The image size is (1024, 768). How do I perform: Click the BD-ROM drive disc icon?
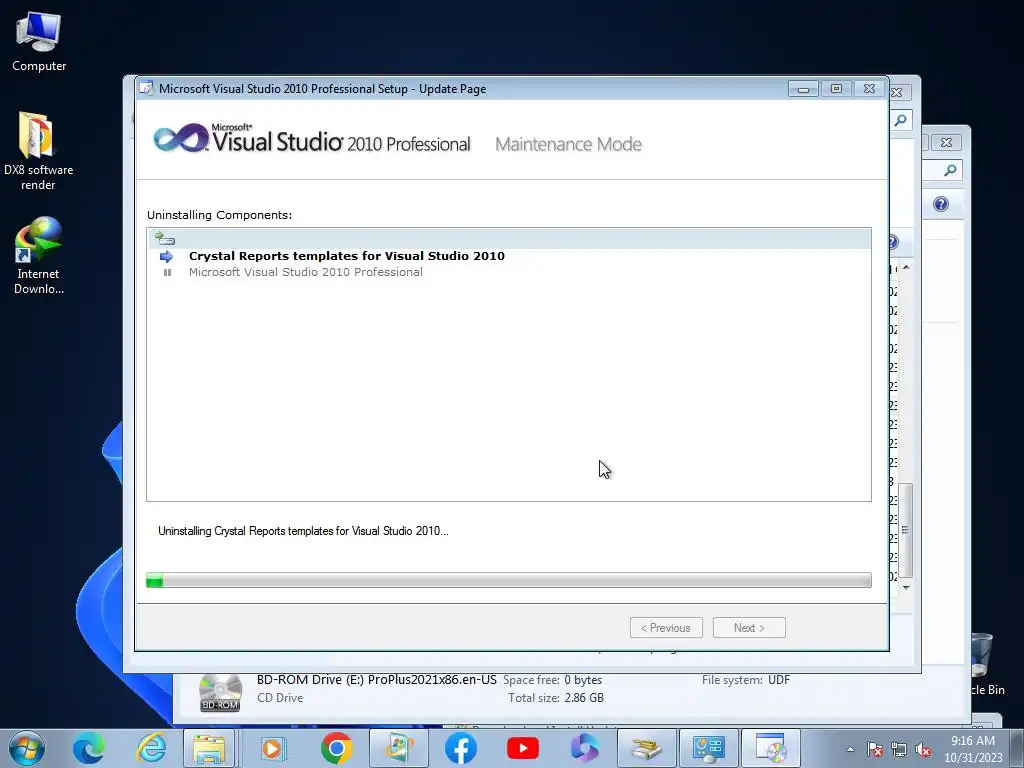point(220,693)
